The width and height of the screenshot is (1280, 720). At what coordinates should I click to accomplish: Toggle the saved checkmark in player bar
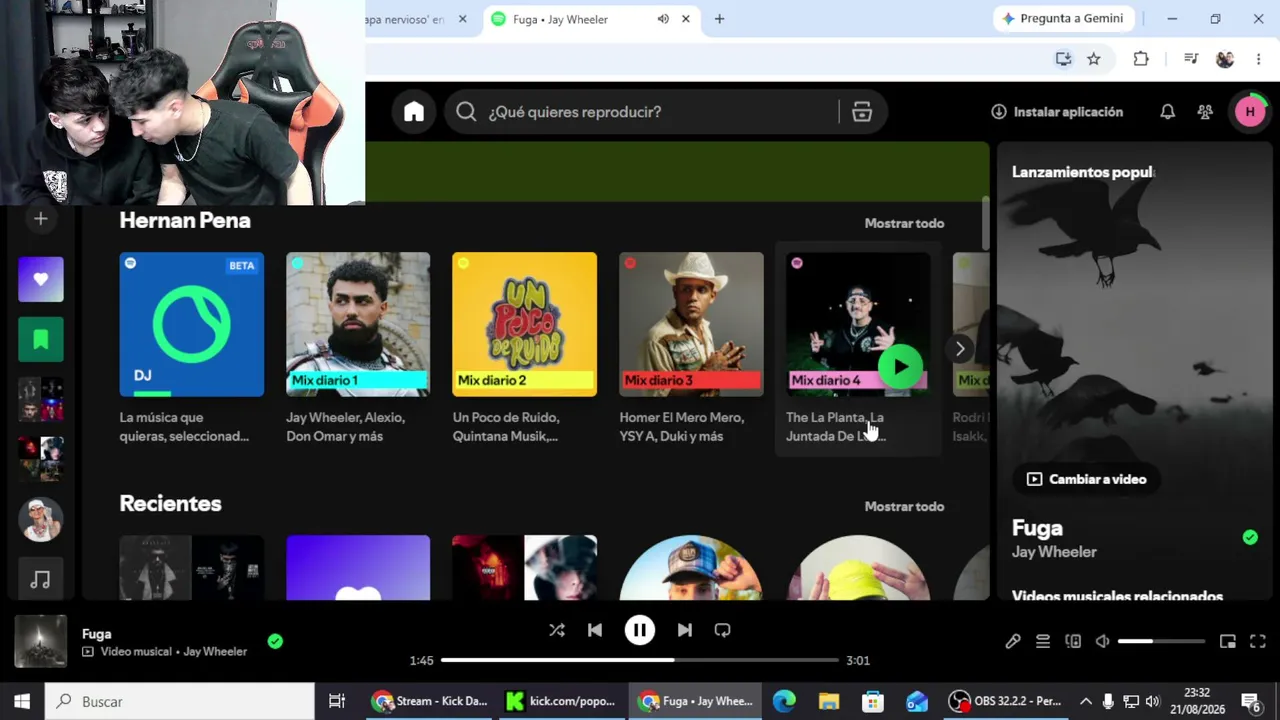(x=275, y=641)
